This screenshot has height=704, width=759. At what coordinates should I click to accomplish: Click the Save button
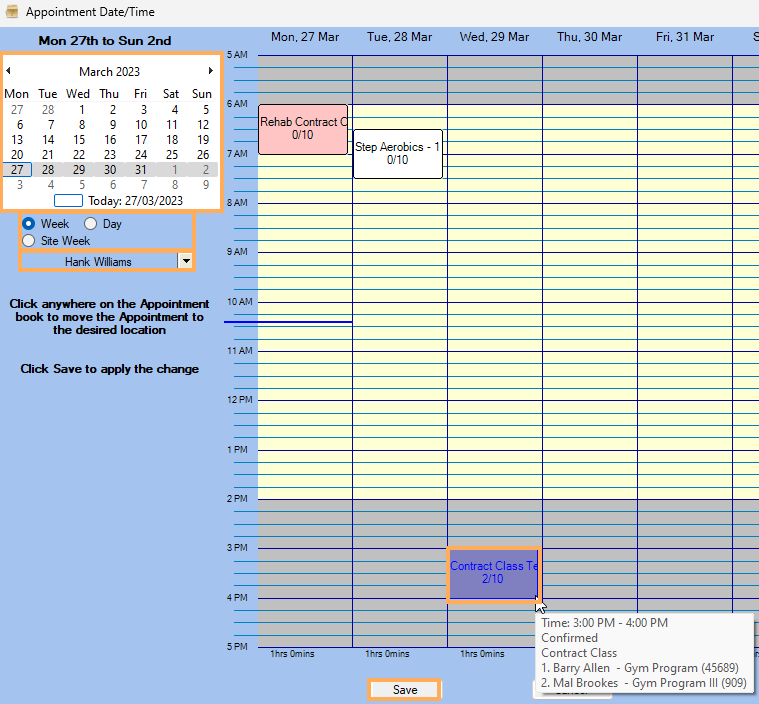coord(405,690)
